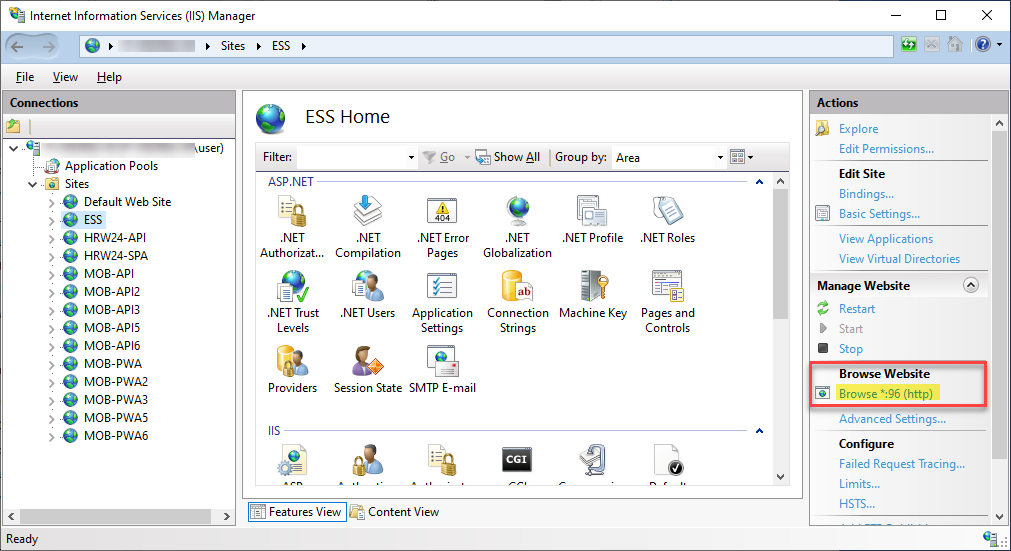Select the HRW24-SPA site
This screenshot has width=1011, height=551.
(115, 256)
